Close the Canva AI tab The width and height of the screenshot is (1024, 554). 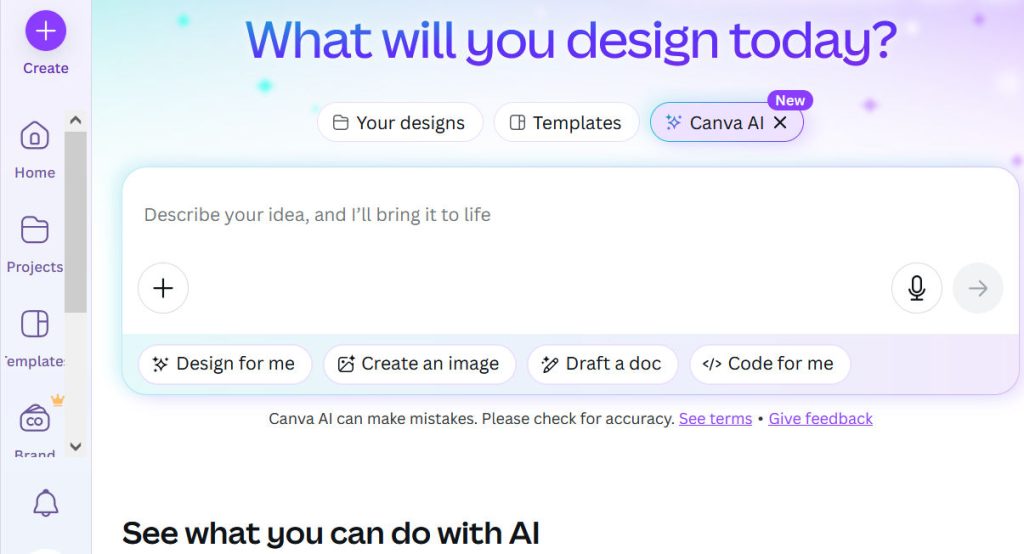coord(781,122)
